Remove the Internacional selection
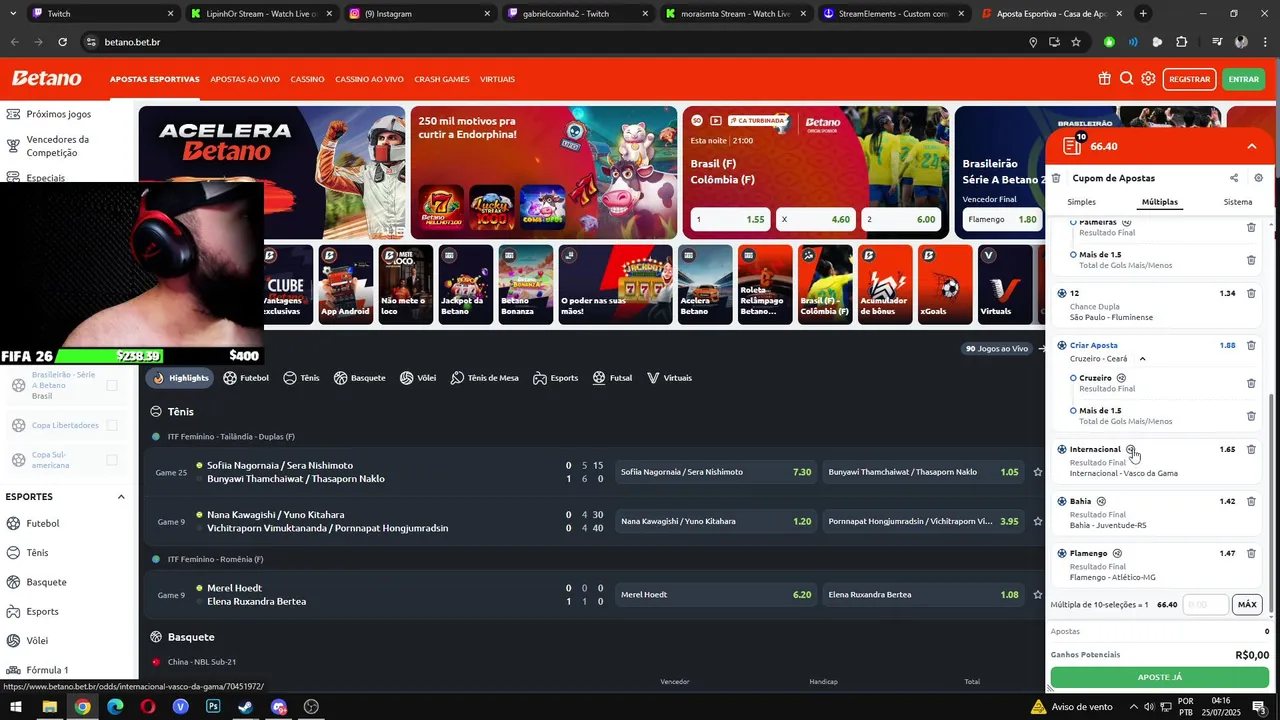The width and height of the screenshot is (1280, 720). coord(1251,450)
